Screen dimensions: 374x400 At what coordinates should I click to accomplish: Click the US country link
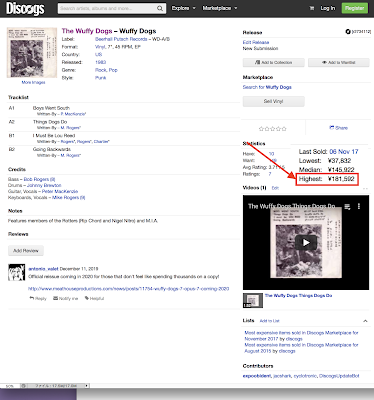(x=98, y=55)
